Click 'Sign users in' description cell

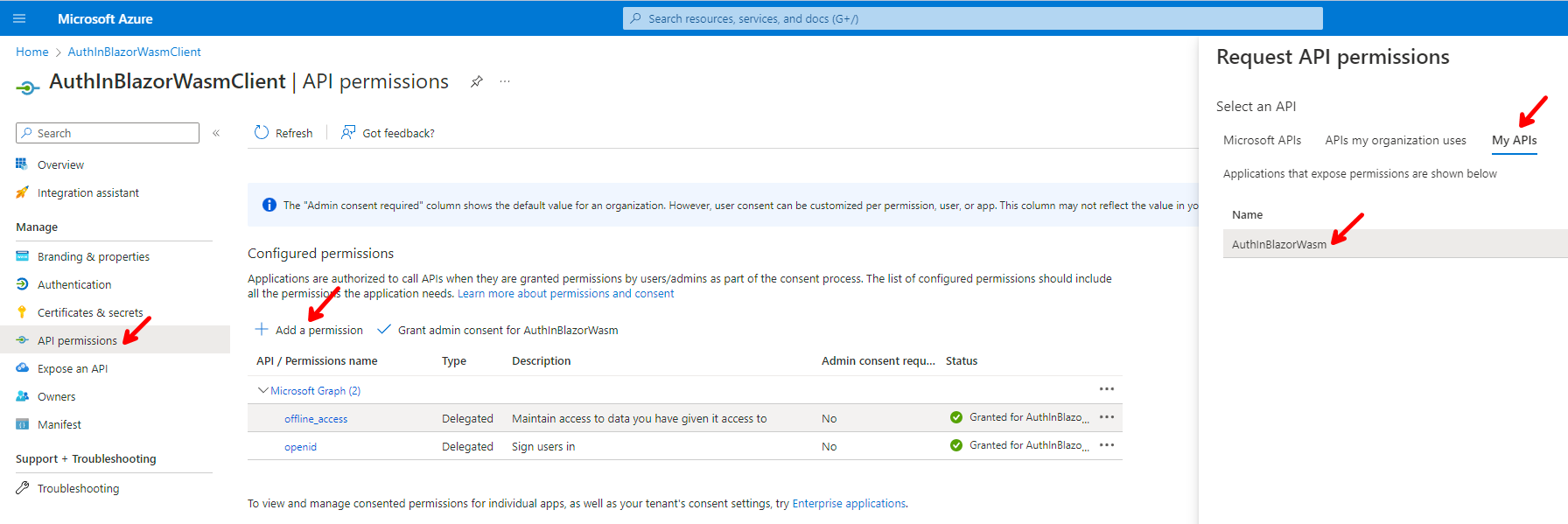click(543, 446)
